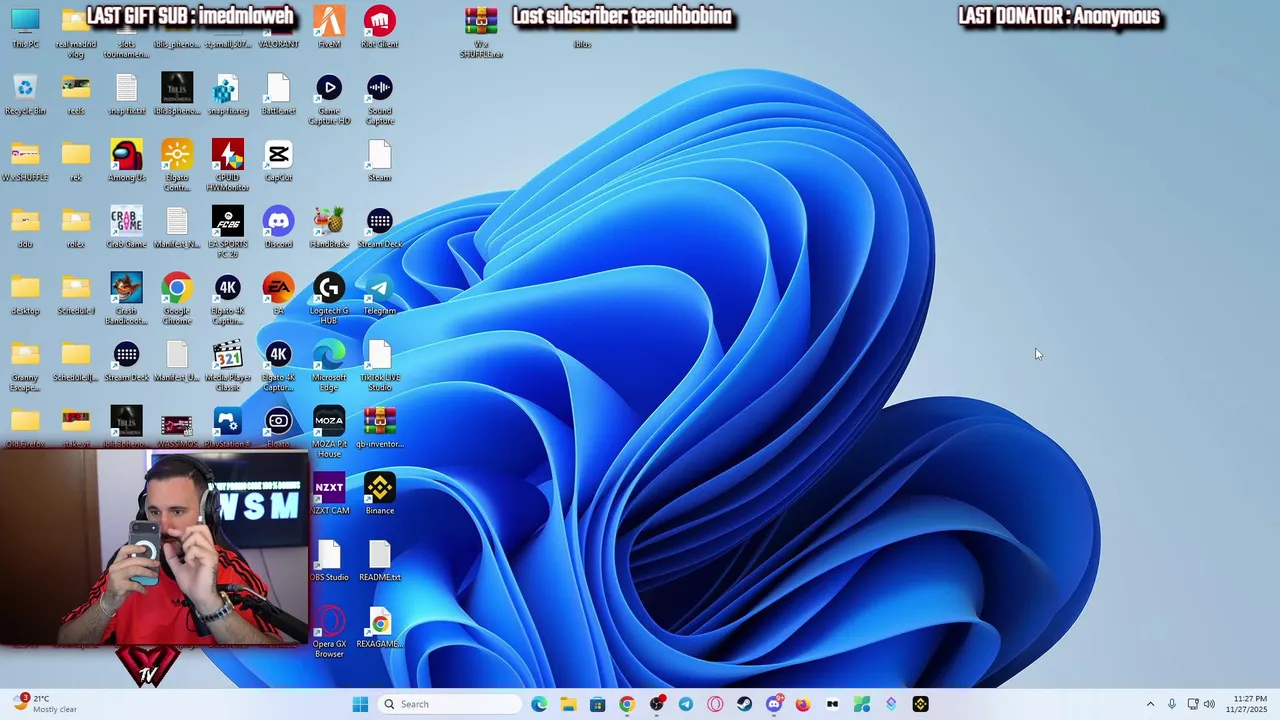The height and width of the screenshot is (720, 1280).
Task: Select the Media Player Classic shortcut
Action: (x=228, y=366)
